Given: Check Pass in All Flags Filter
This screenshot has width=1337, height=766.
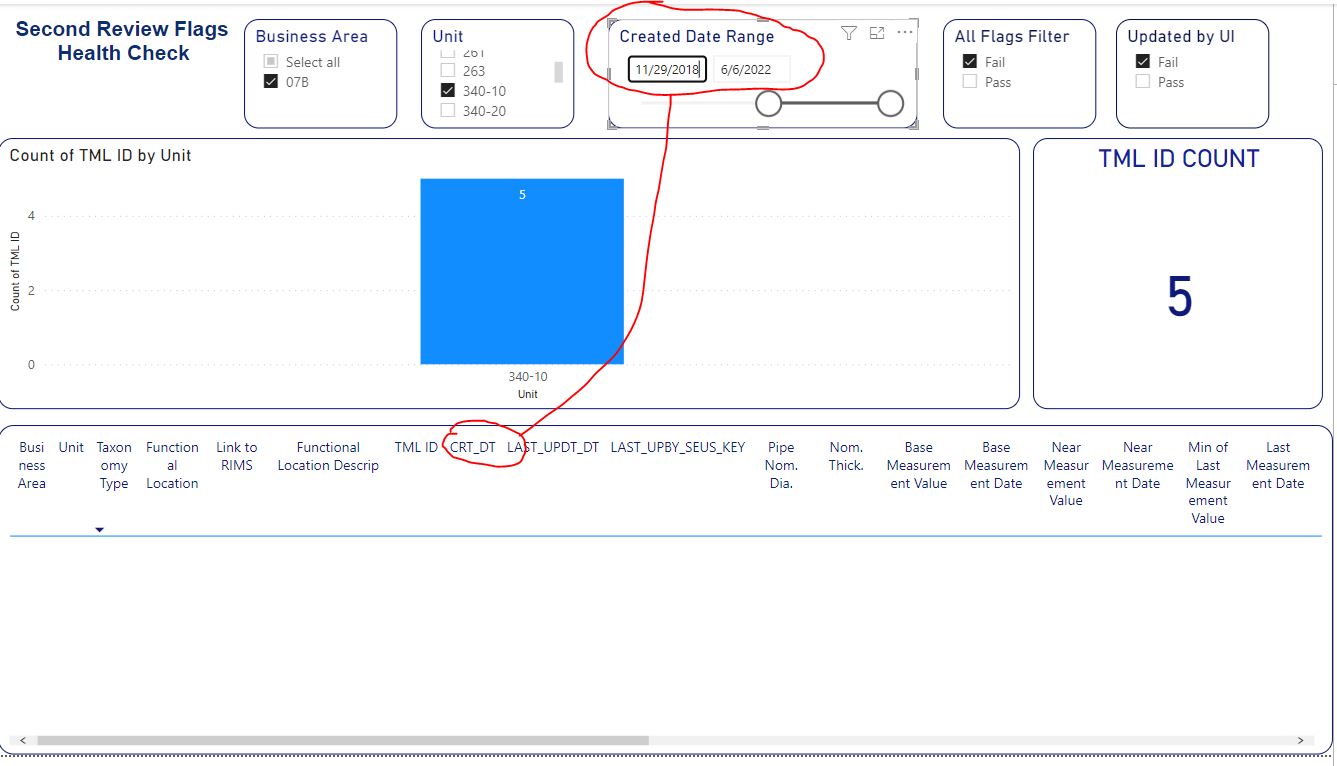Looking at the screenshot, I should [969, 82].
